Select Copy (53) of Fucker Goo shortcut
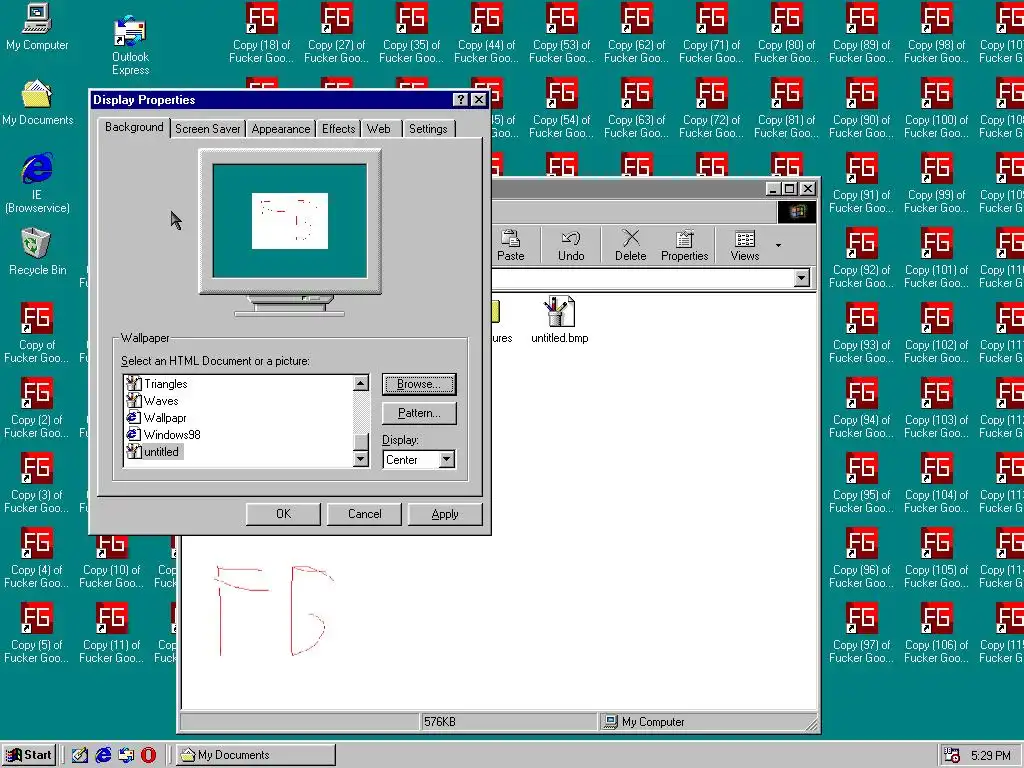1024x768 pixels. 562,33
